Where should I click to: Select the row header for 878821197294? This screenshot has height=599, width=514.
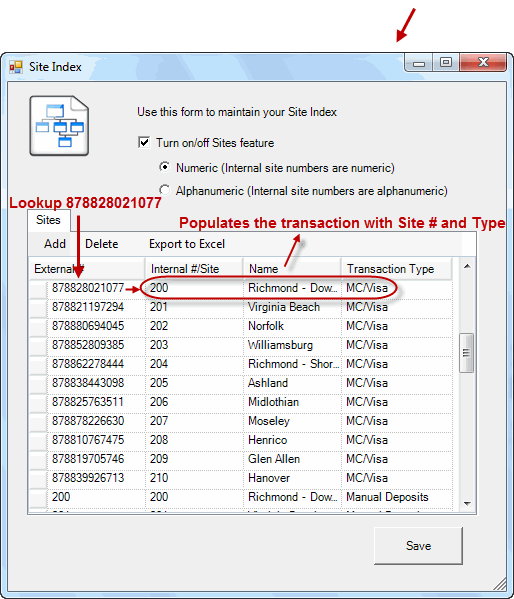point(38,309)
